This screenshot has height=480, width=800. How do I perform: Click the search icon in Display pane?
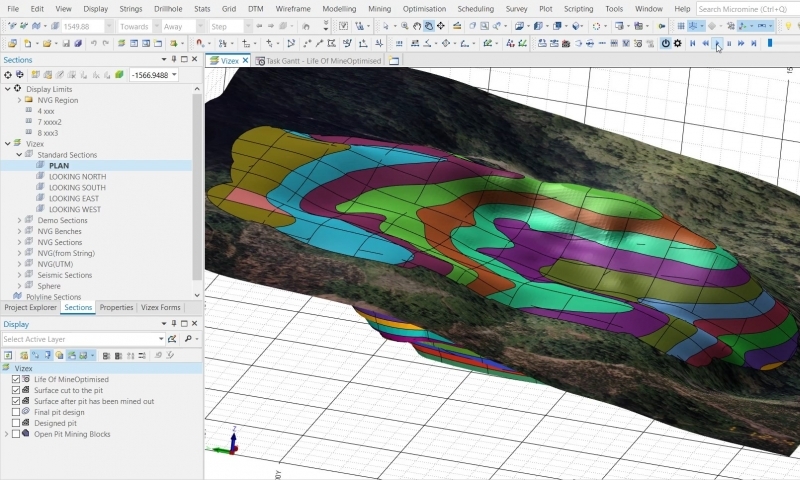(x=185, y=339)
